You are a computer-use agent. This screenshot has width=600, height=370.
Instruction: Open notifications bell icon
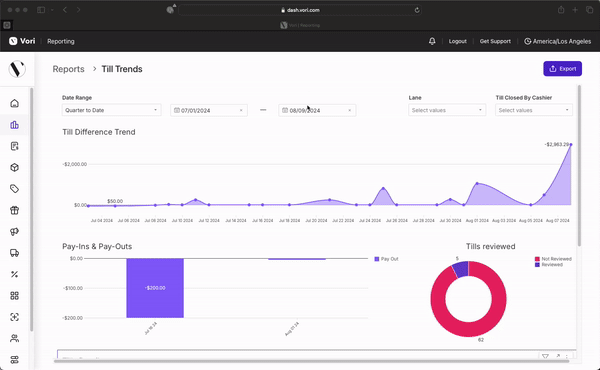[x=432, y=41]
